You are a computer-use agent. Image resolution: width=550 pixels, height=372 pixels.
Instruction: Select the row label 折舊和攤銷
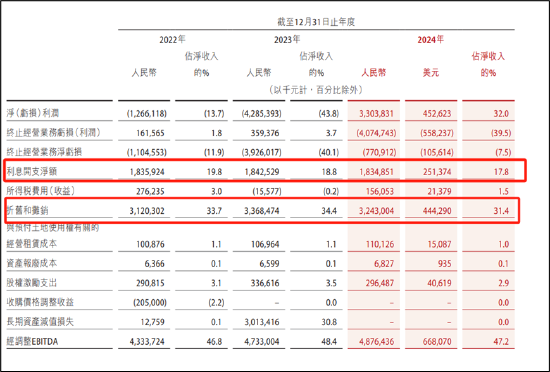27,210
